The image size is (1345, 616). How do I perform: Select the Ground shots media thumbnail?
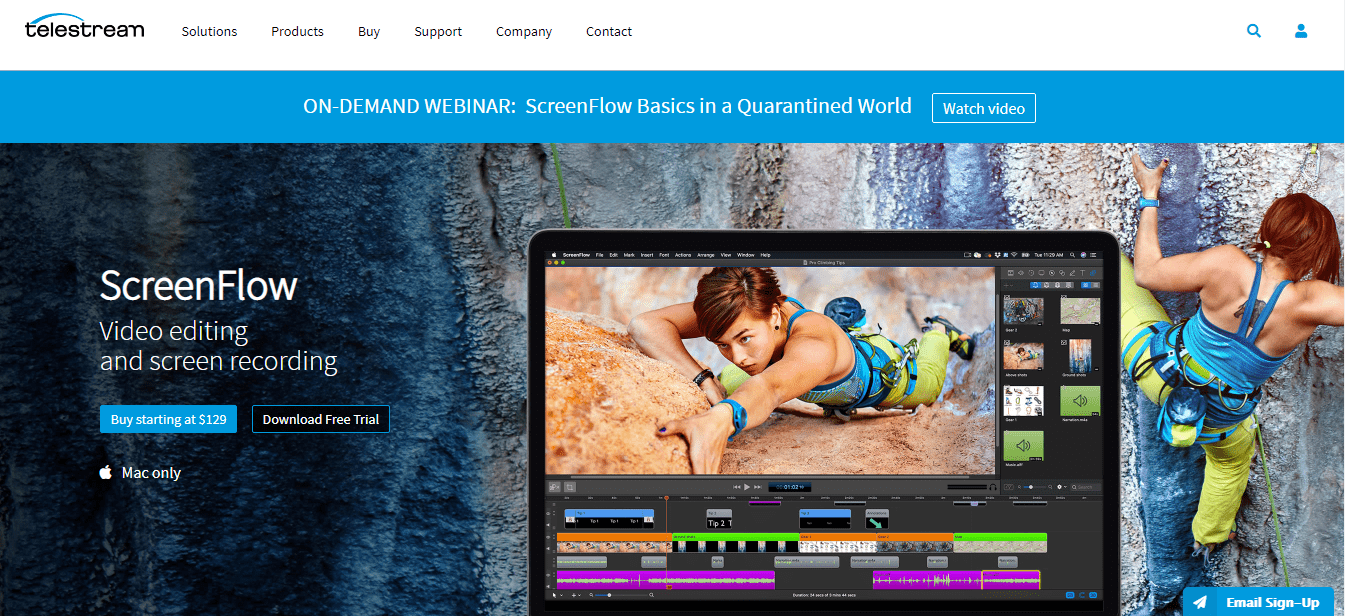point(1080,355)
